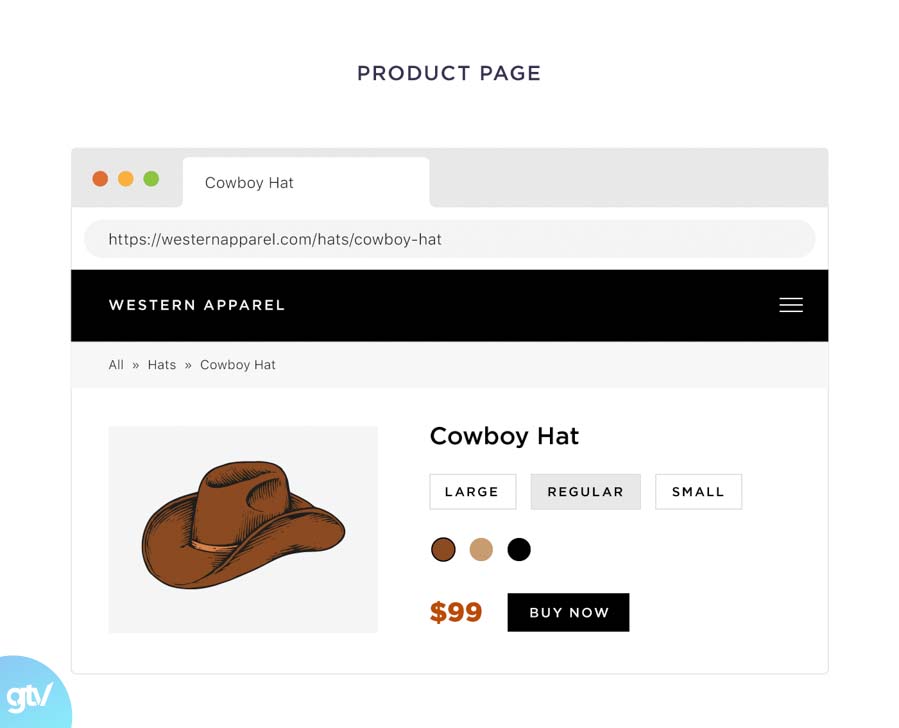Screen dimensions: 899x728
Task: Click the BUY NOW button
Action: coord(568,612)
